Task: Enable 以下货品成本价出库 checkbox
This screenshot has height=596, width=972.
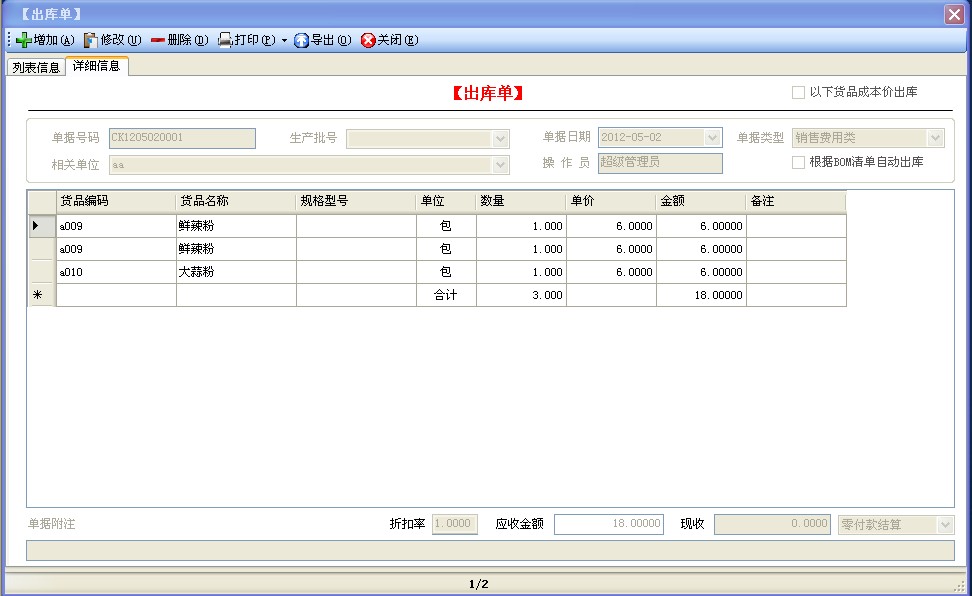Action: [x=798, y=93]
